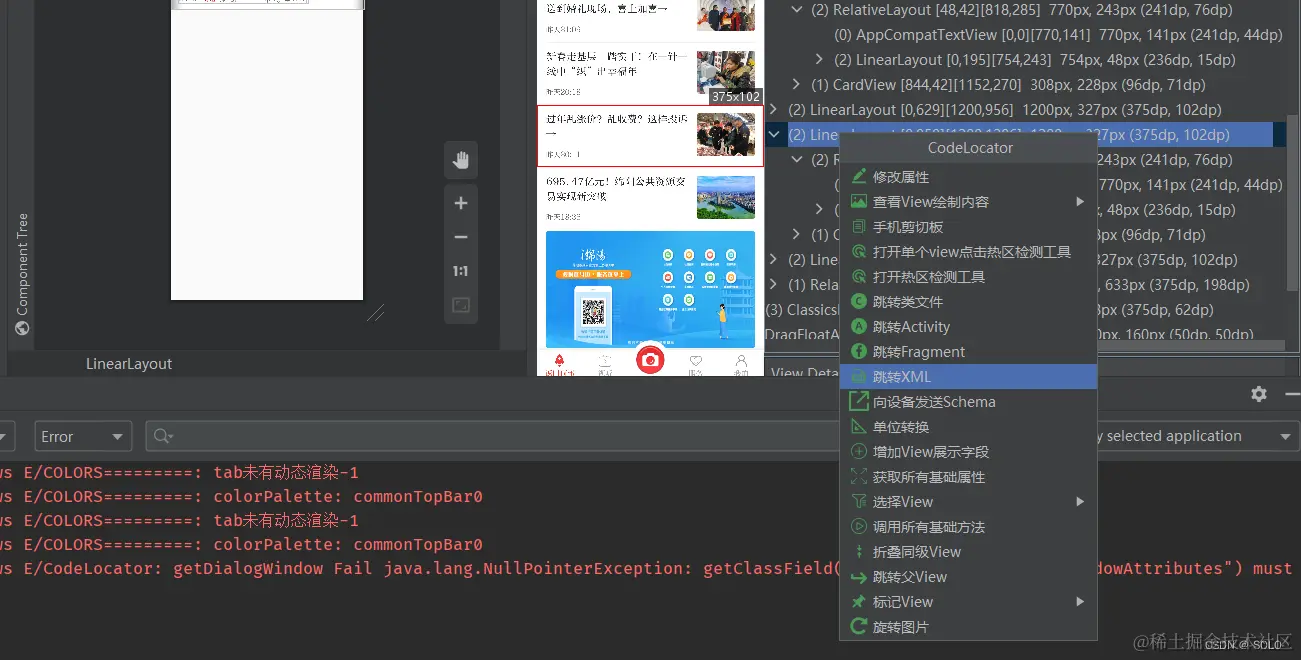Tap the blue QR code banner

[650, 290]
